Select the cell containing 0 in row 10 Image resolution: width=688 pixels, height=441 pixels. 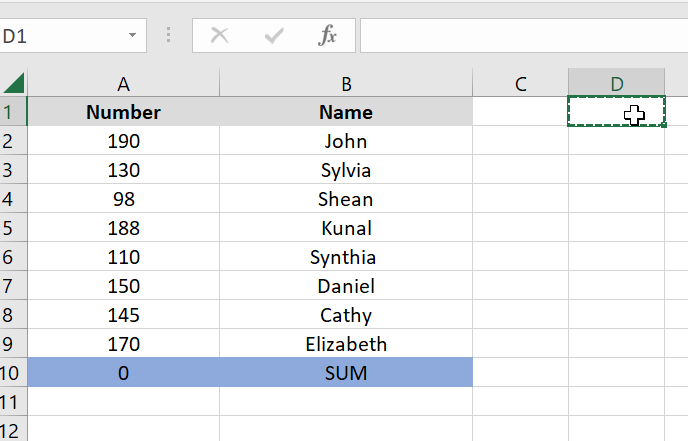point(123,374)
